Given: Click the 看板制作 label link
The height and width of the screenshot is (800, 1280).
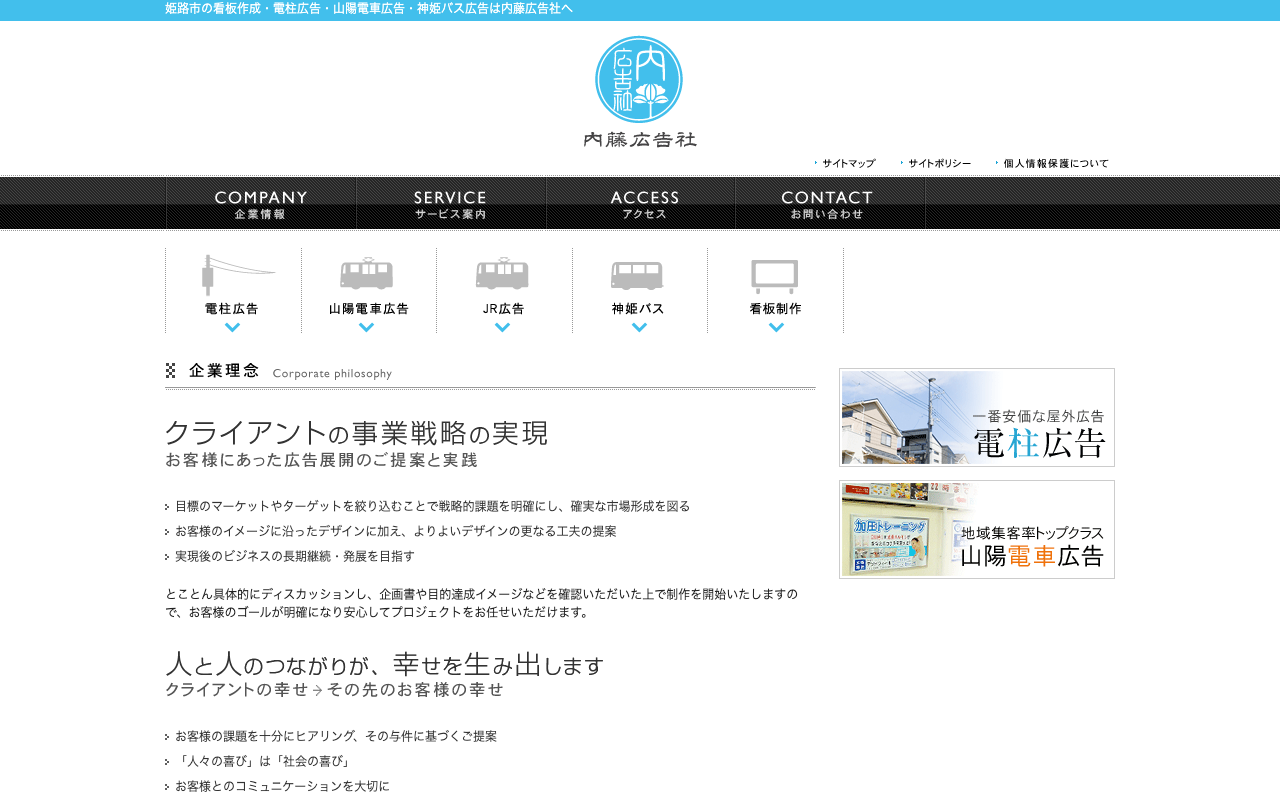Looking at the screenshot, I should pyautogui.click(x=776, y=309).
